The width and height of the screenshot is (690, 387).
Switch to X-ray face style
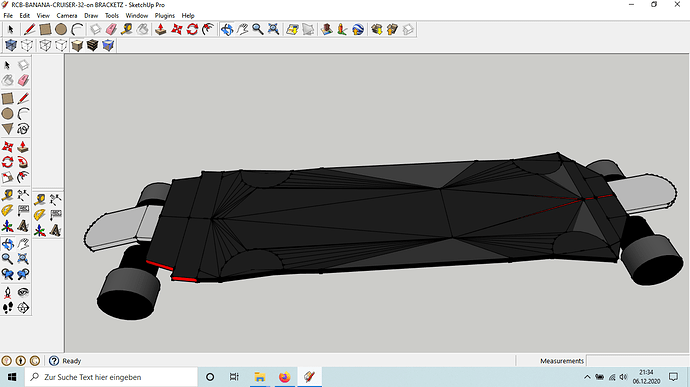click(x=11, y=45)
